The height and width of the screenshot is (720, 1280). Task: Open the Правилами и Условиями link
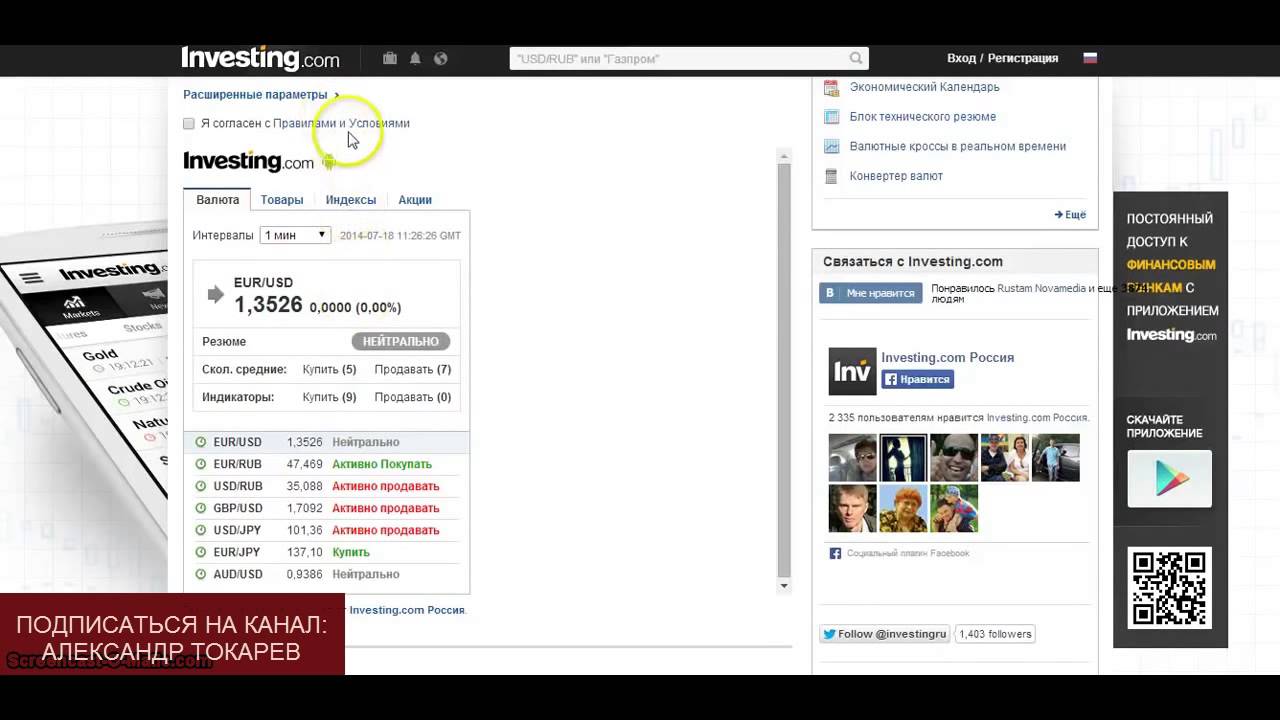point(341,123)
